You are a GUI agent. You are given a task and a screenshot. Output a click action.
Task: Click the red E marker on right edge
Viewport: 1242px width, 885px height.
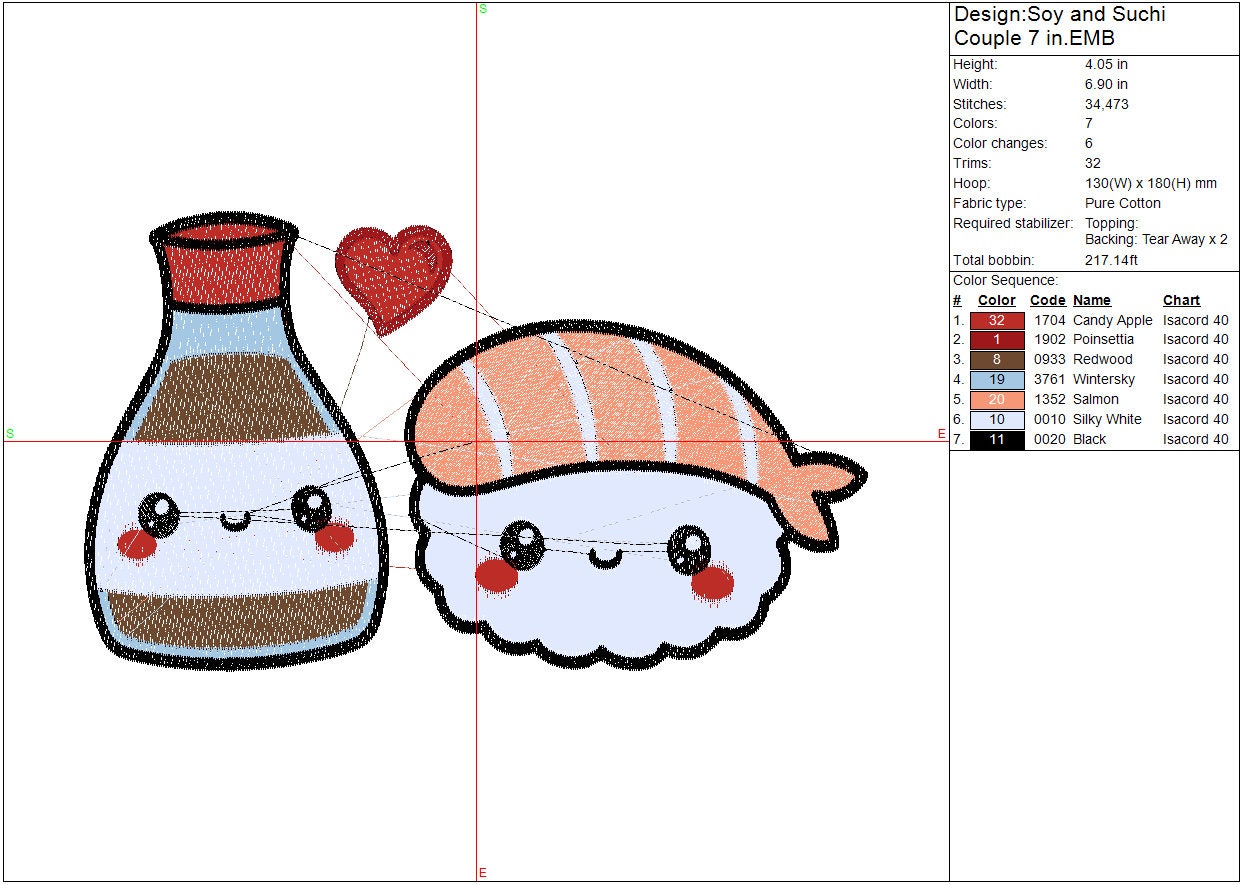pos(941,434)
